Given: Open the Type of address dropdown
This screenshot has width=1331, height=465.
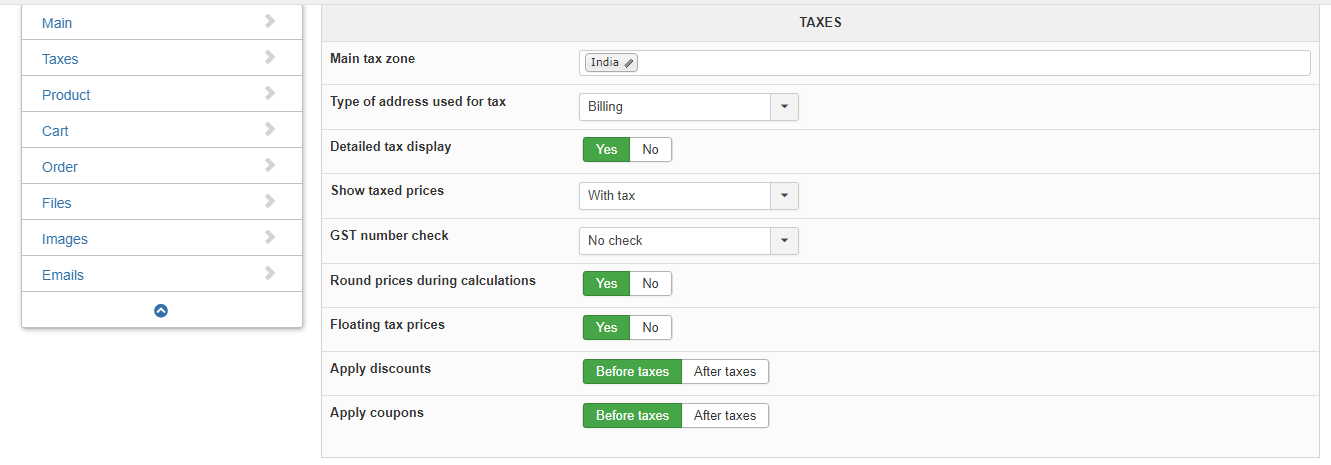Looking at the screenshot, I should pos(784,107).
